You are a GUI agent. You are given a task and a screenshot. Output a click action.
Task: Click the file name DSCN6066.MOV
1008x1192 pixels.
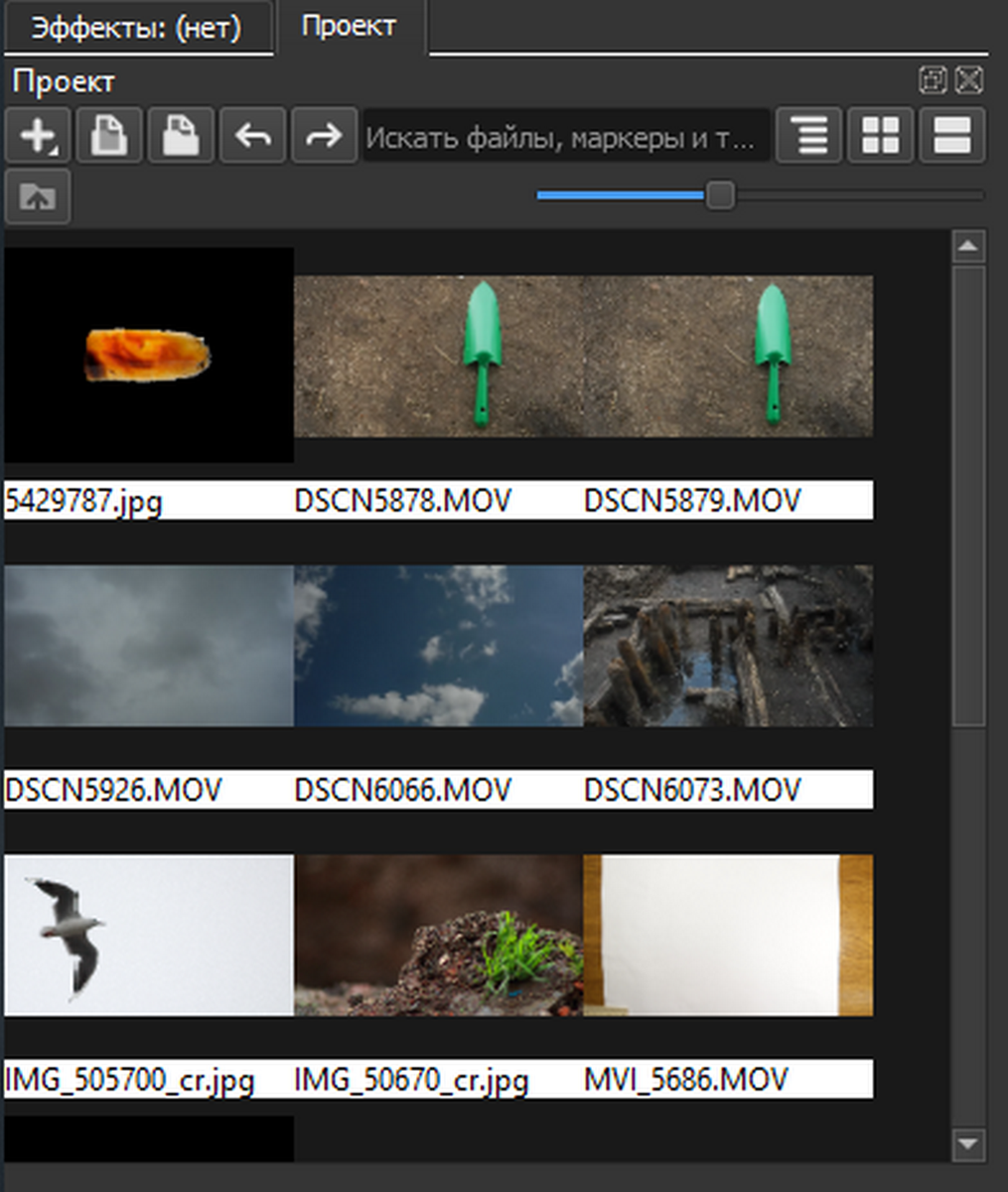tap(403, 790)
